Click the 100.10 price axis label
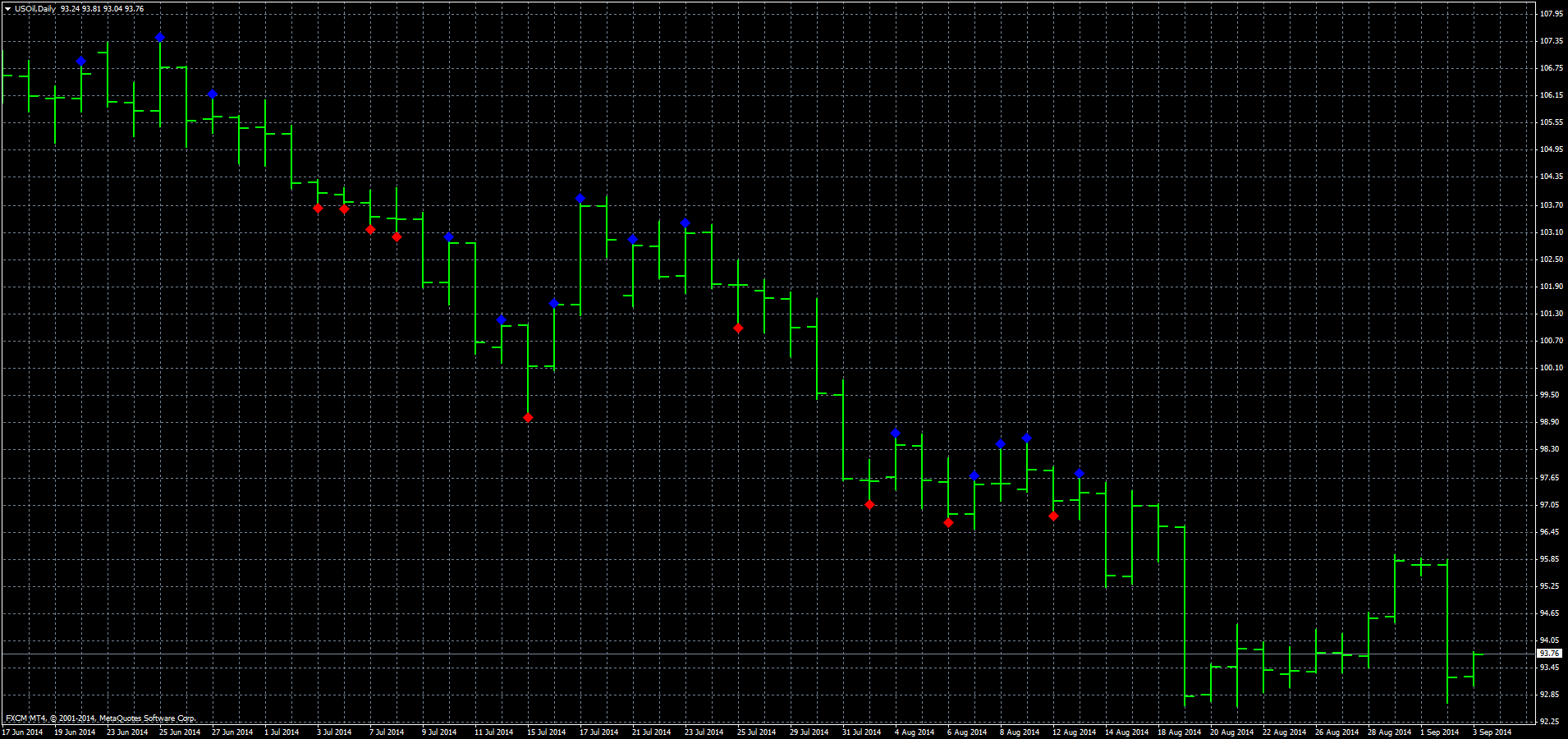This screenshot has width=1568, height=739. click(x=1551, y=368)
